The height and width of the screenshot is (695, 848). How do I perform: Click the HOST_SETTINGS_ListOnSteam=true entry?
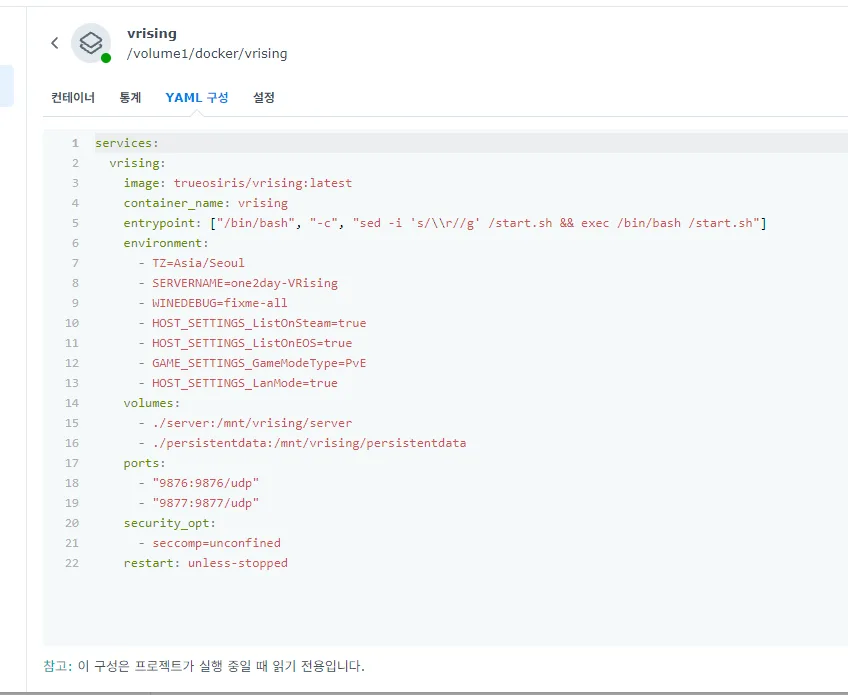(259, 323)
